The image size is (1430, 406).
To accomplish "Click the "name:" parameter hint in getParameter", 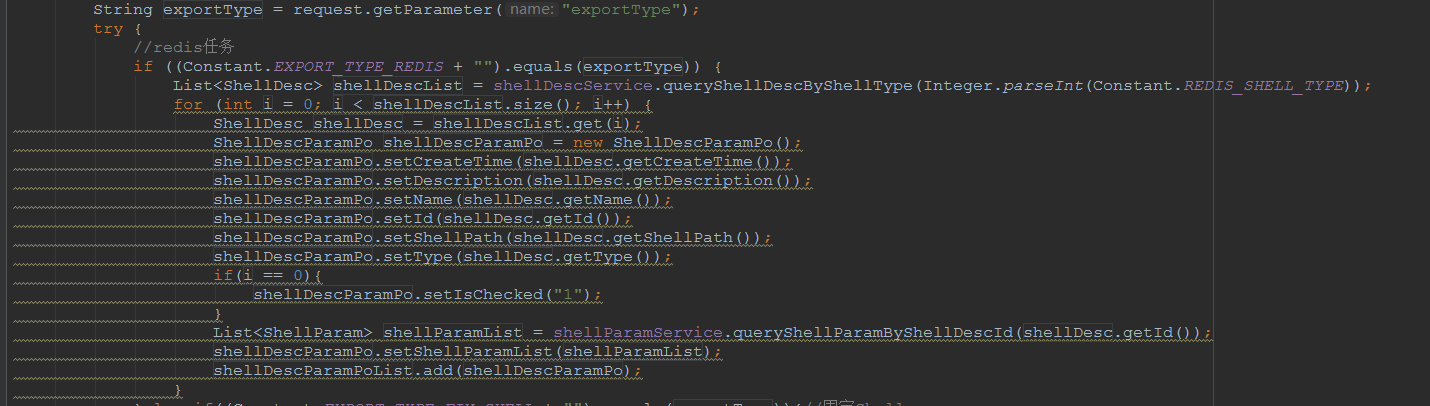I will pyautogui.click(x=530, y=9).
